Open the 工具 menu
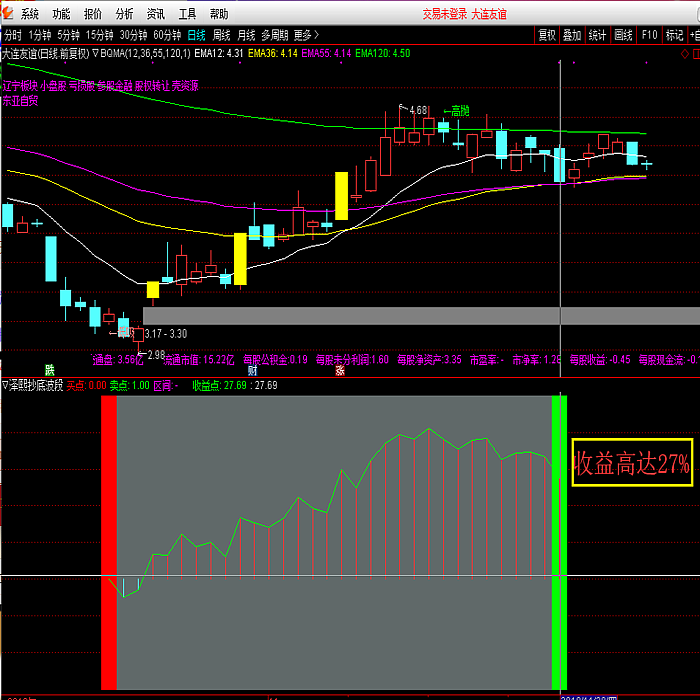 tap(188, 14)
